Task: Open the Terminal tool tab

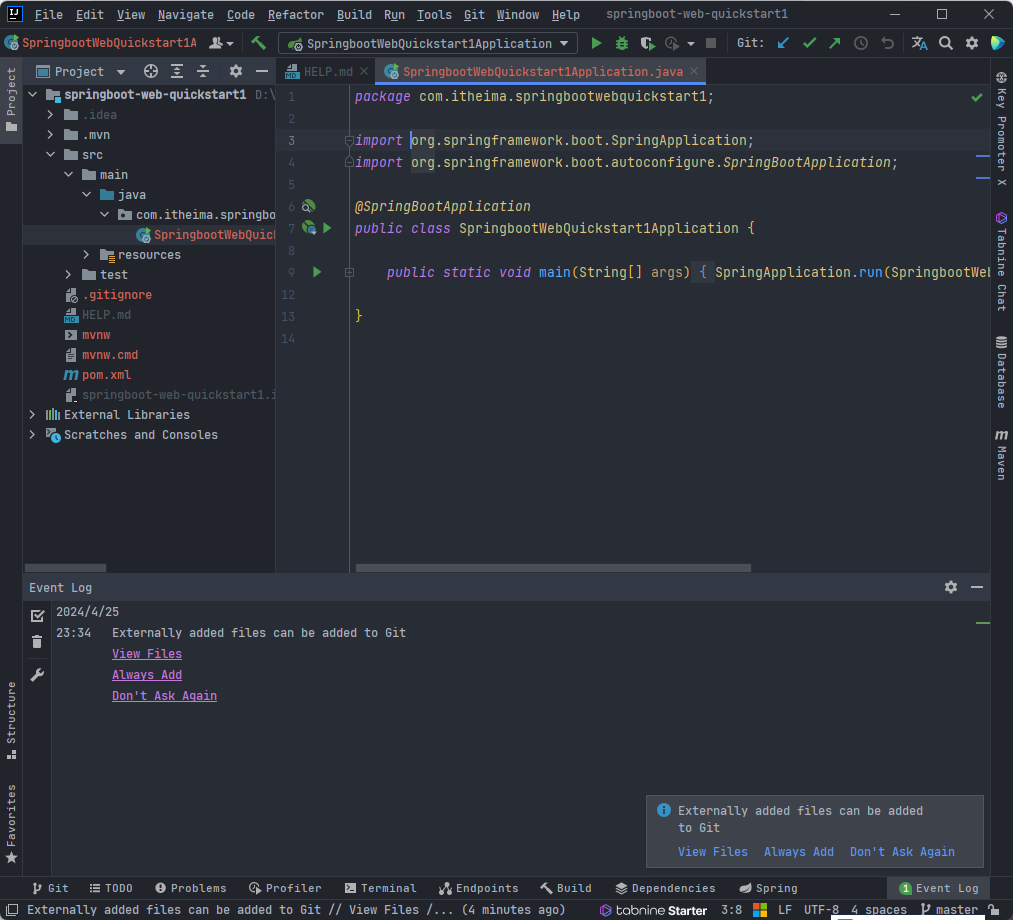Action: coord(381,888)
